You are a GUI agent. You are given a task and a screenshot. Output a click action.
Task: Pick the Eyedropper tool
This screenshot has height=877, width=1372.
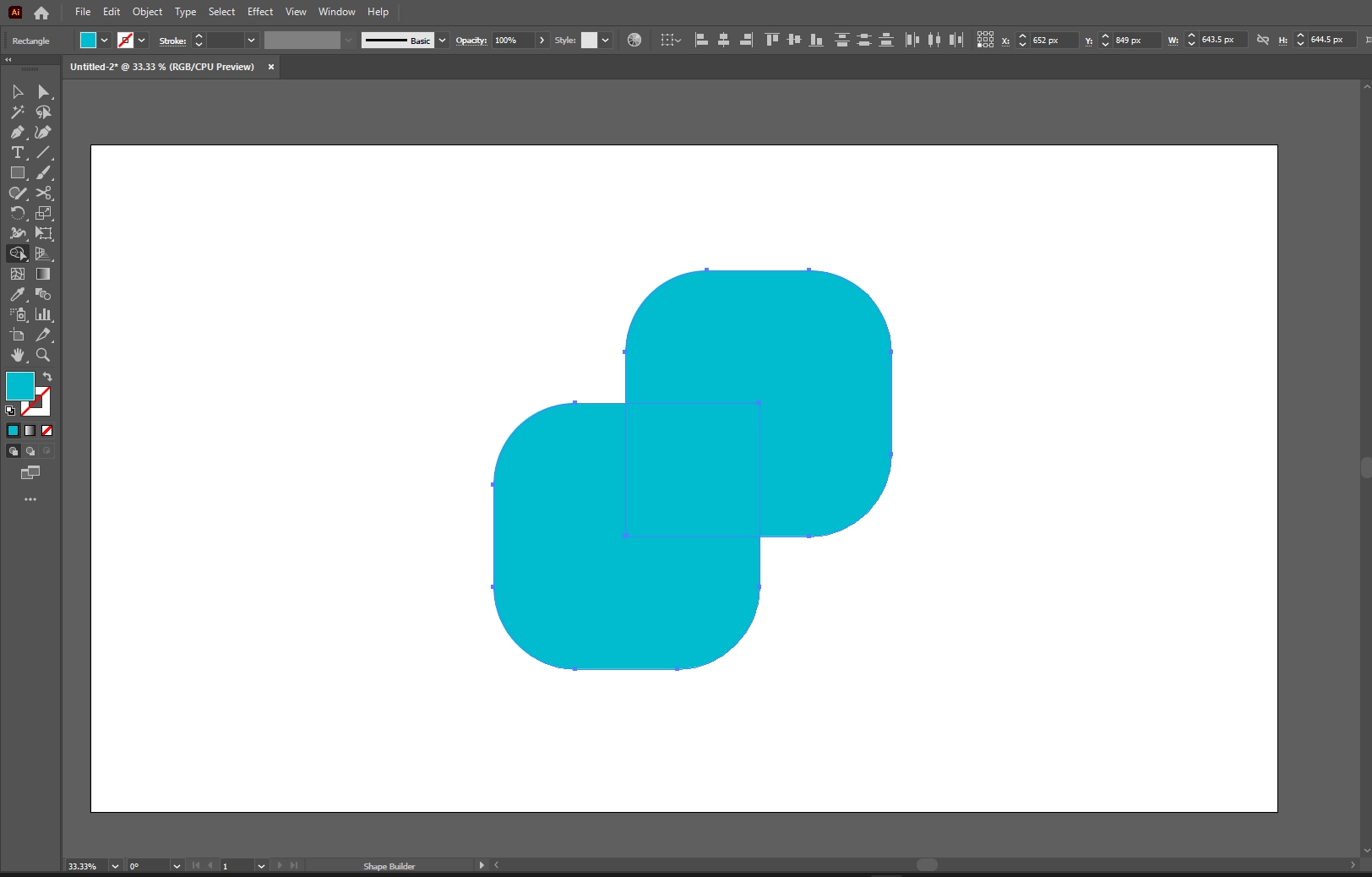click(x=18, y=294)
